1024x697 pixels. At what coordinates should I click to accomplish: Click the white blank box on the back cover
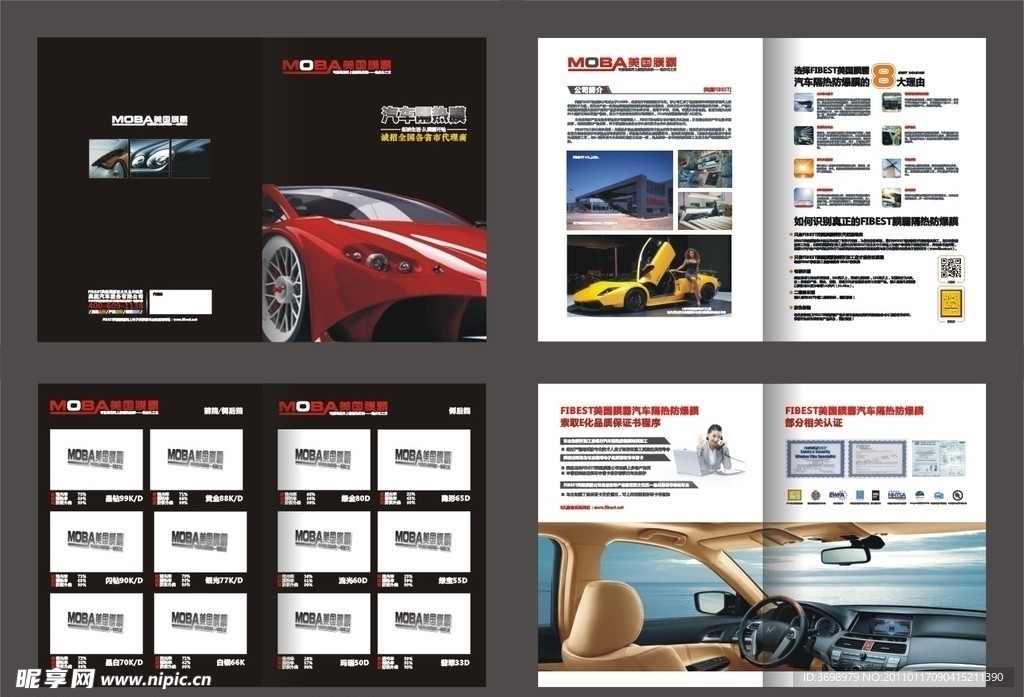tap(181, 302)
